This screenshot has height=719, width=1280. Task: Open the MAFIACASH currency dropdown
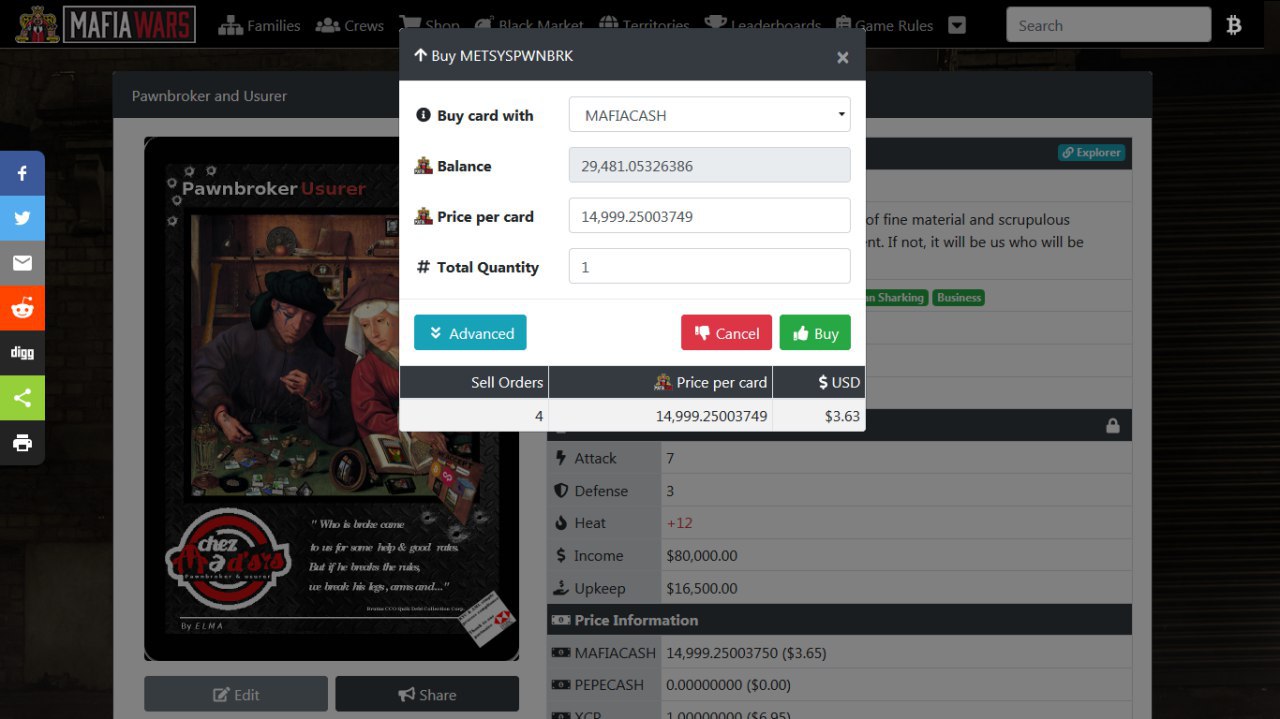710,115
